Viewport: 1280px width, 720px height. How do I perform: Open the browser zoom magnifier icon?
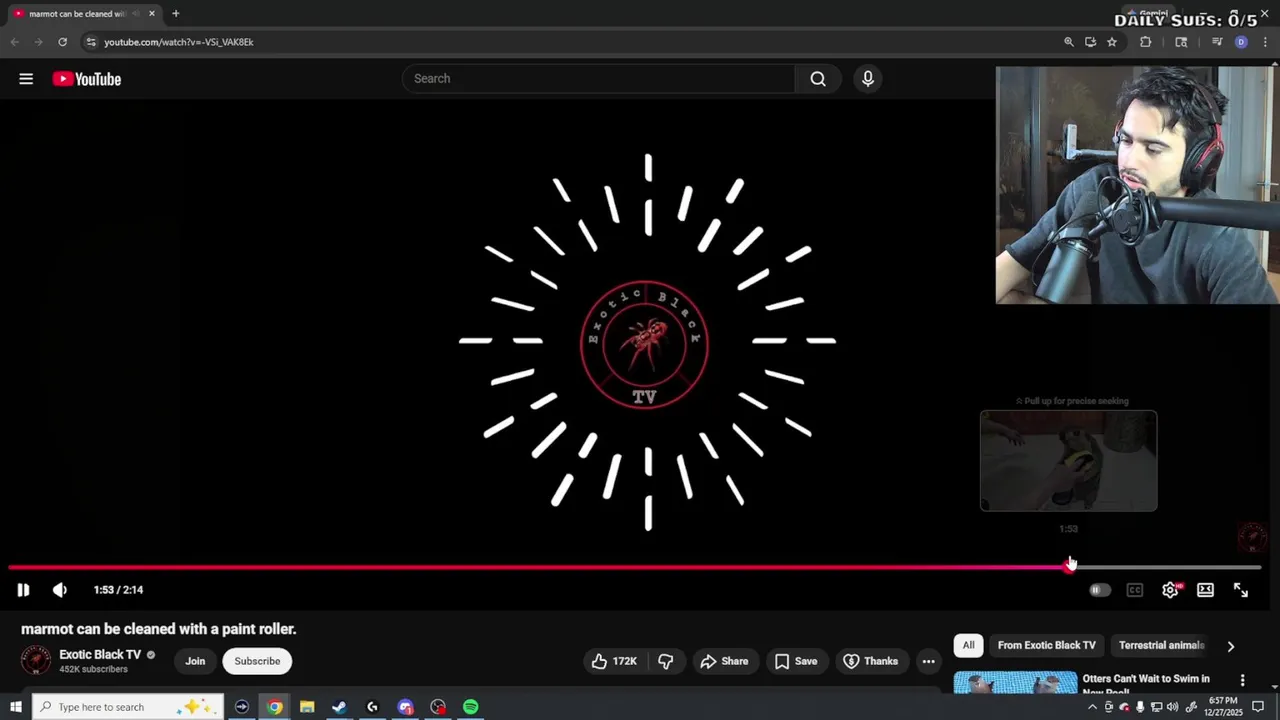[x=1069, y=42]
